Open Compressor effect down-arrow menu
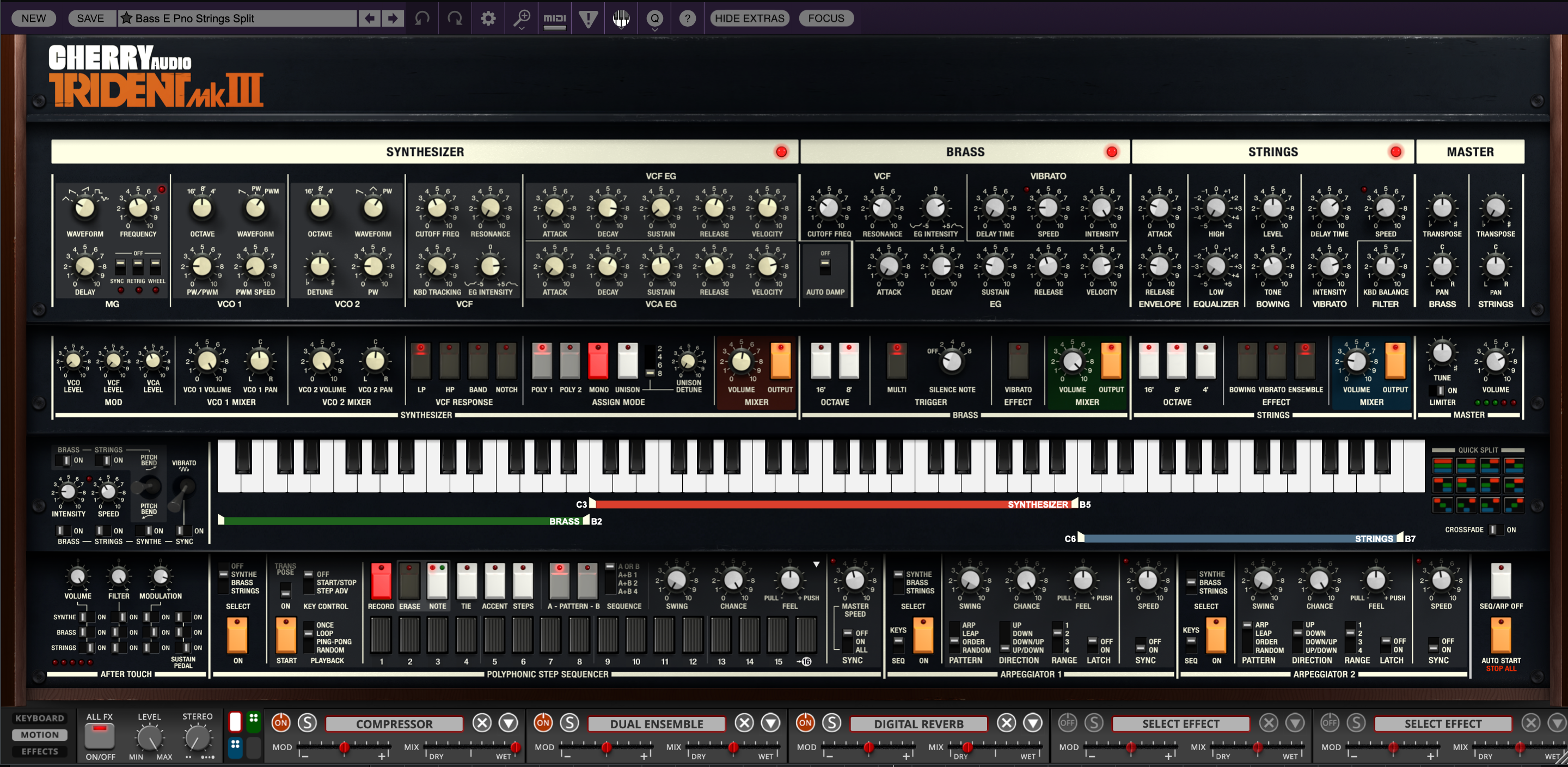This screenshot has width=1568, height=767. [x=509, y=723]
